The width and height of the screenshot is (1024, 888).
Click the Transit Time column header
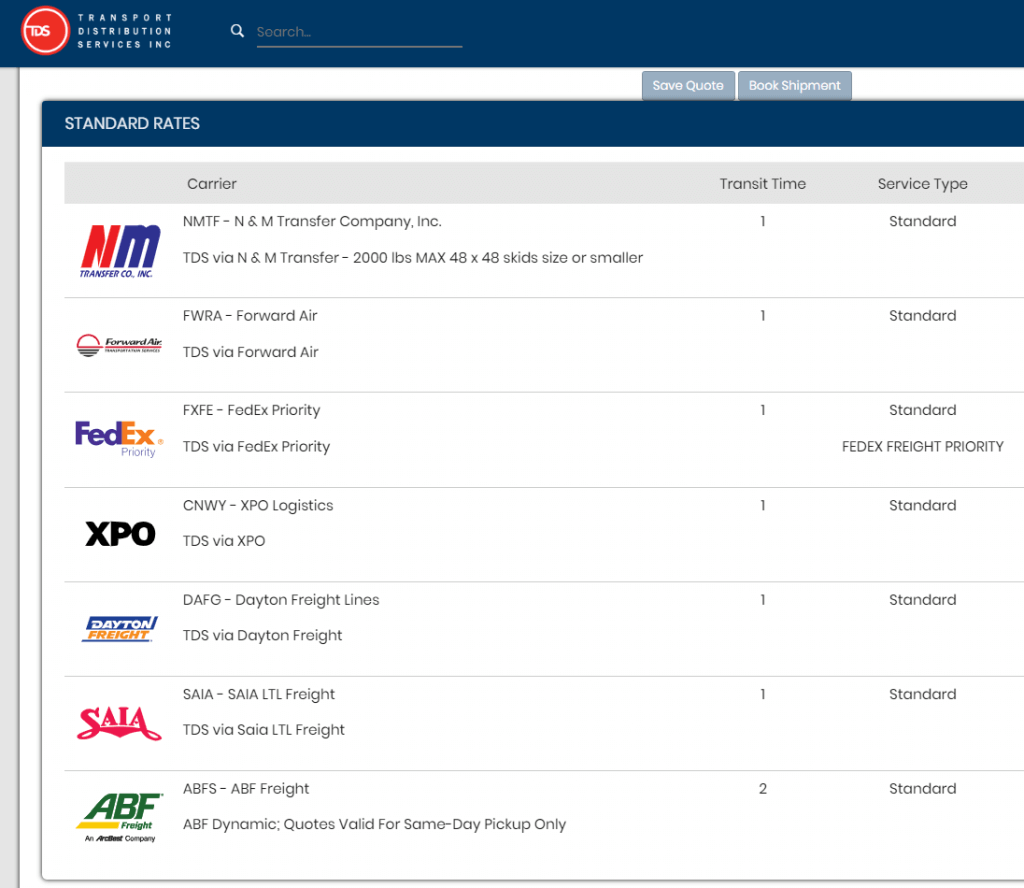coord(762,183)
